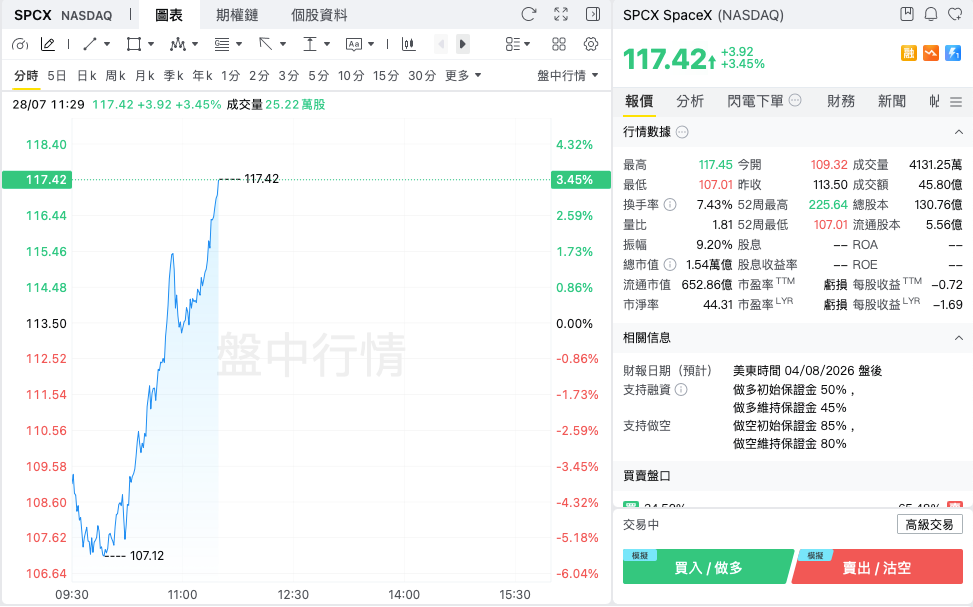The image size is (973, 607).
Task: Select the rectangle shape drawing tool
Action: tap(133, 44)
